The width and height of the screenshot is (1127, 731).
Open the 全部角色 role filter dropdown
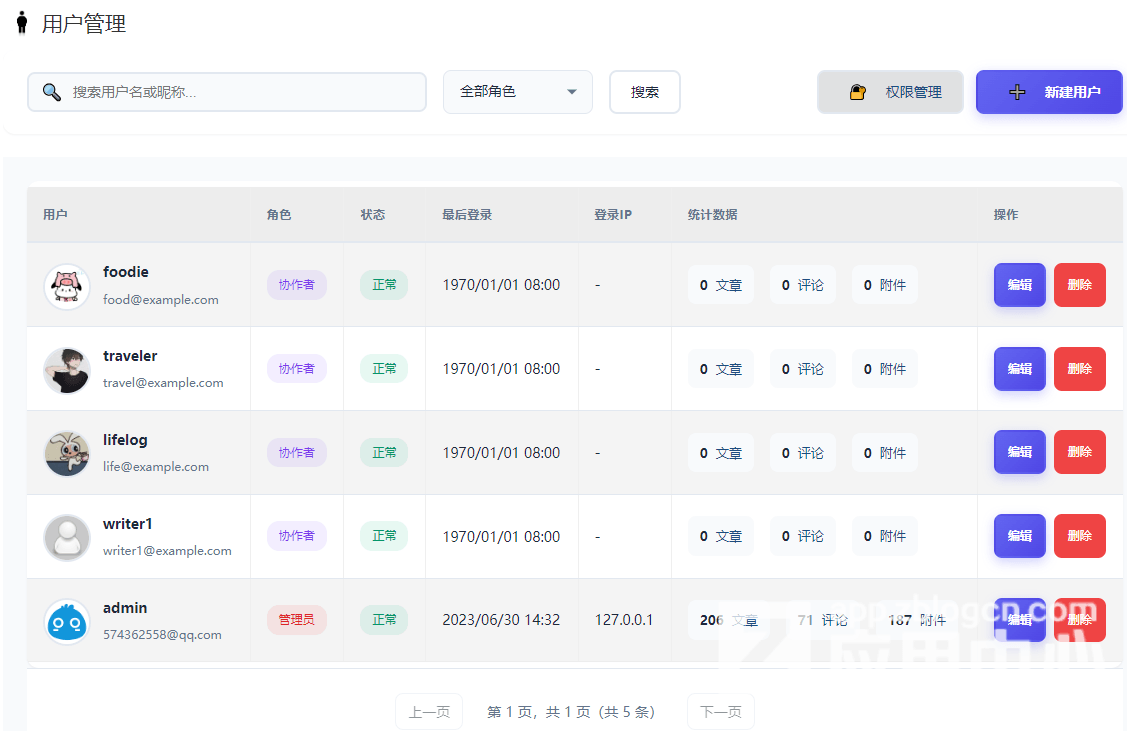[517, 92]
